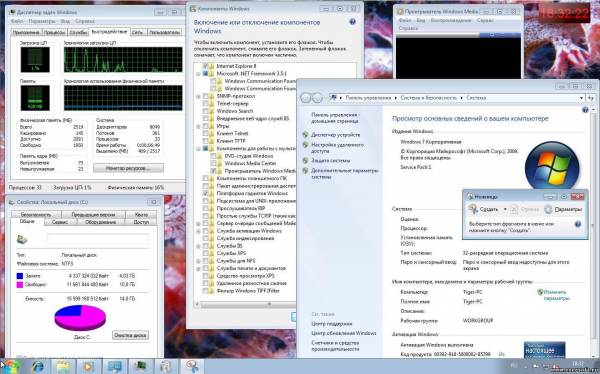Open the Windows Start orb
The height and width of the screenshot is (374, 600).
[11, 367]
